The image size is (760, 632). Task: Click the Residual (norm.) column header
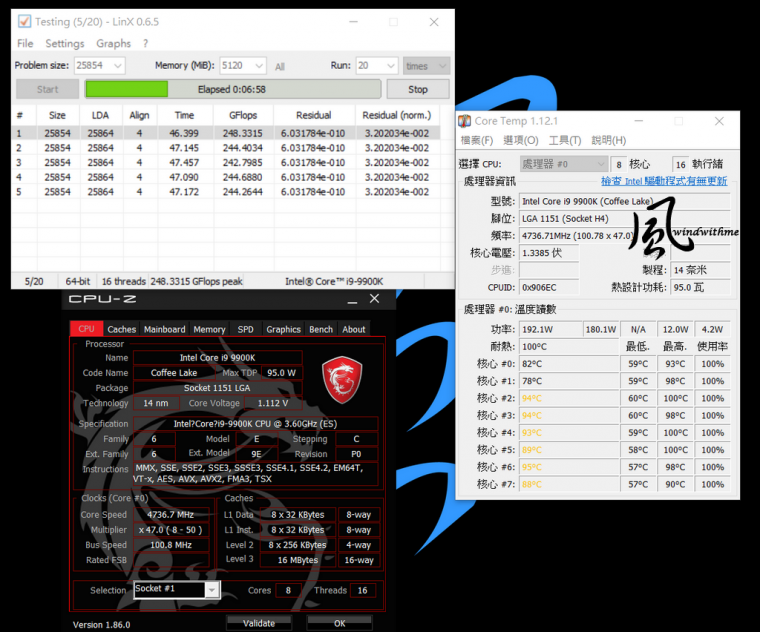pyautogui.click(x=397, y=115)
